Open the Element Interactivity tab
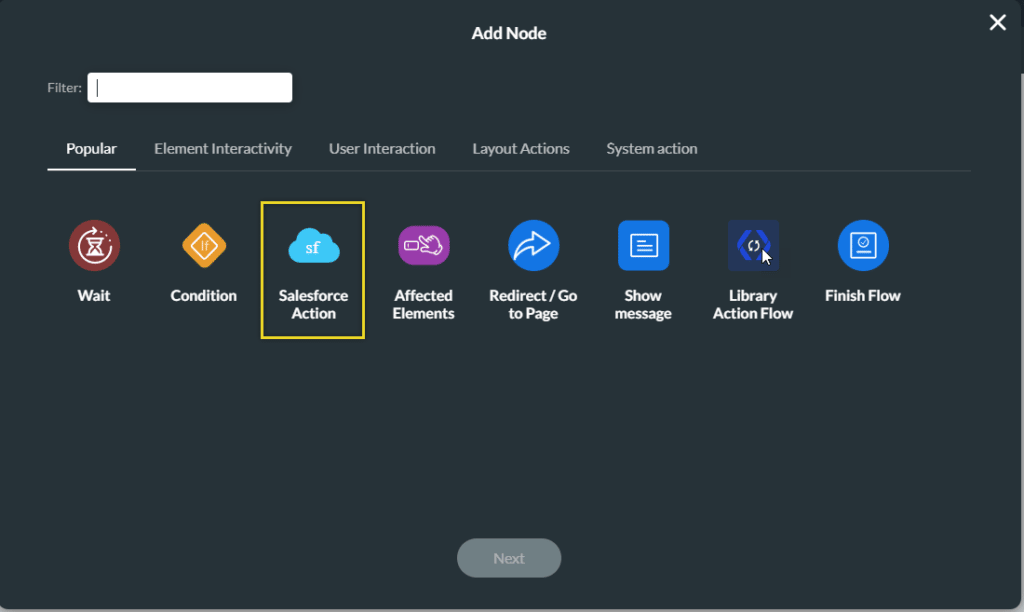Image resolution: width=1024 pixels, height=612 pixels. tap(223, 149)
